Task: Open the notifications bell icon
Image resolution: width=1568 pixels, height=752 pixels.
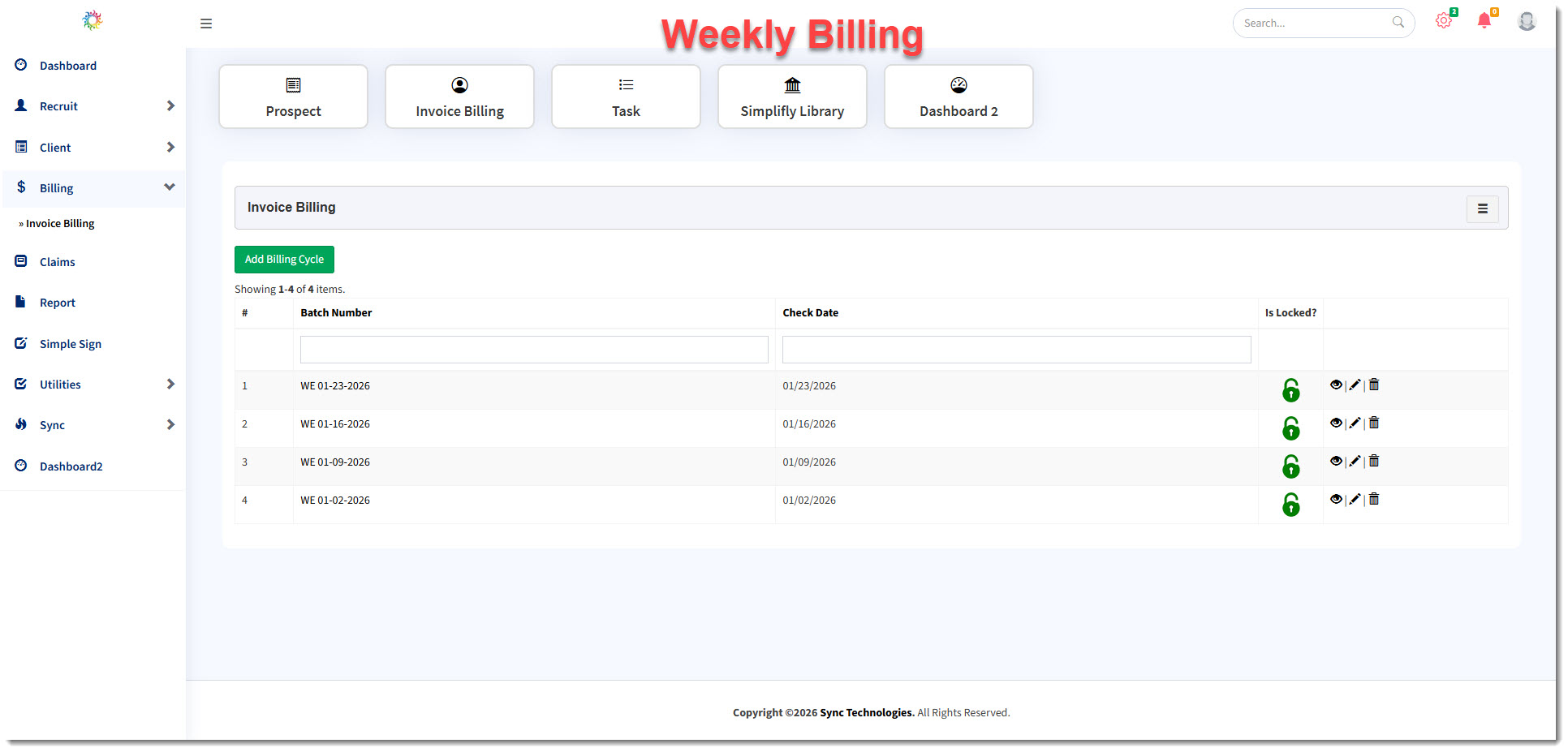Action: click(1484, 22)
